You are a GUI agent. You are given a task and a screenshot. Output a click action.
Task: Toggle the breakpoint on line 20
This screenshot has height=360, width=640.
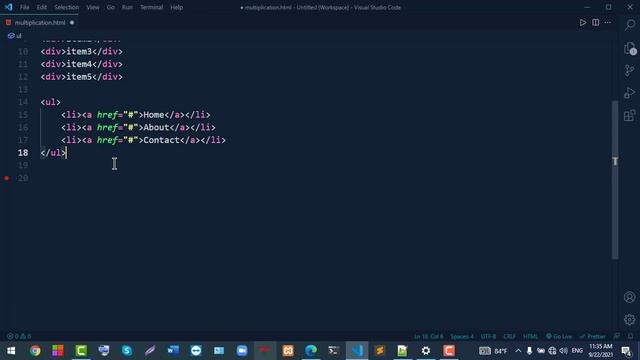(x=7, y=178)
